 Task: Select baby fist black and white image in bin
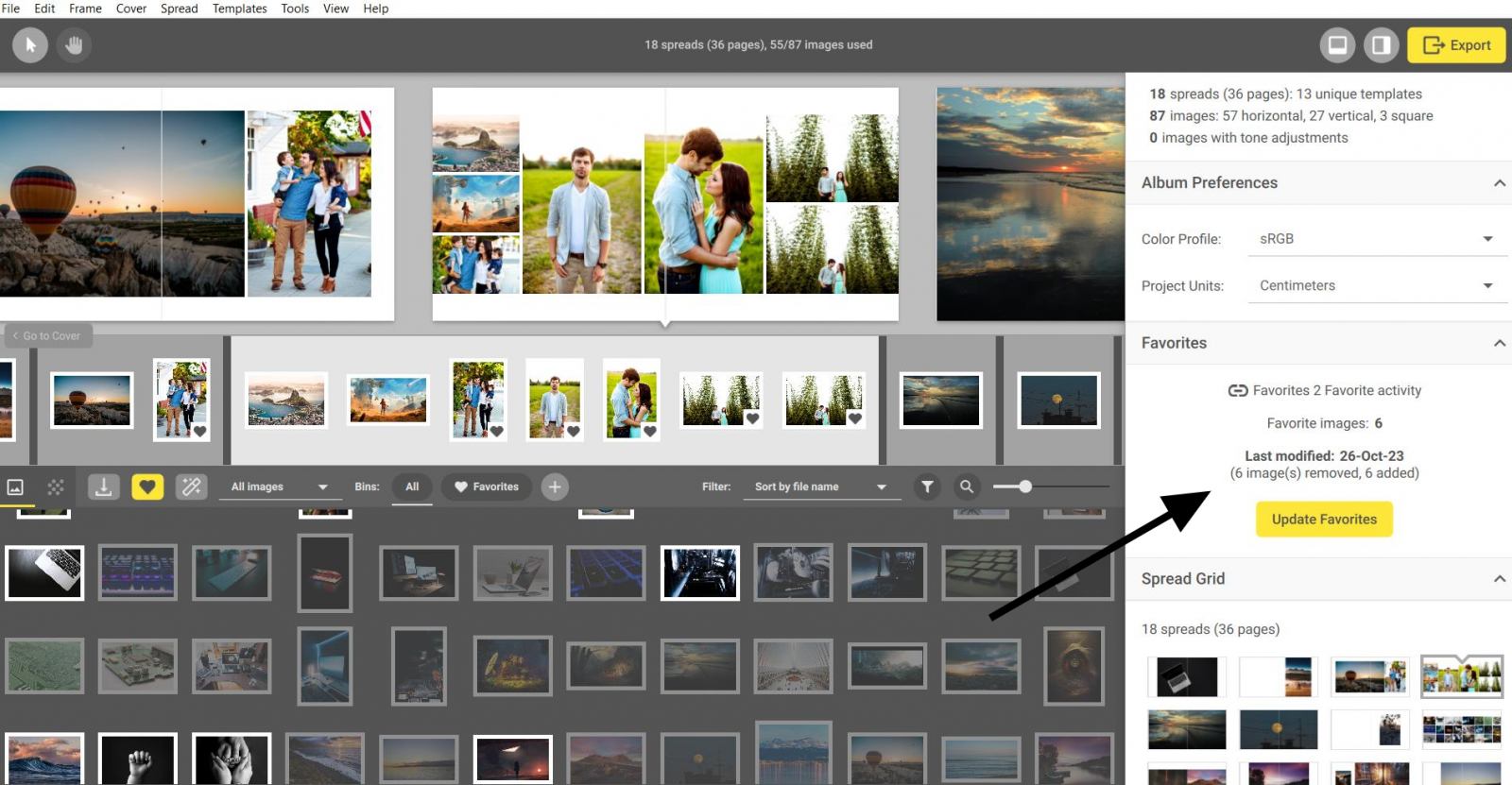point(138,759)
